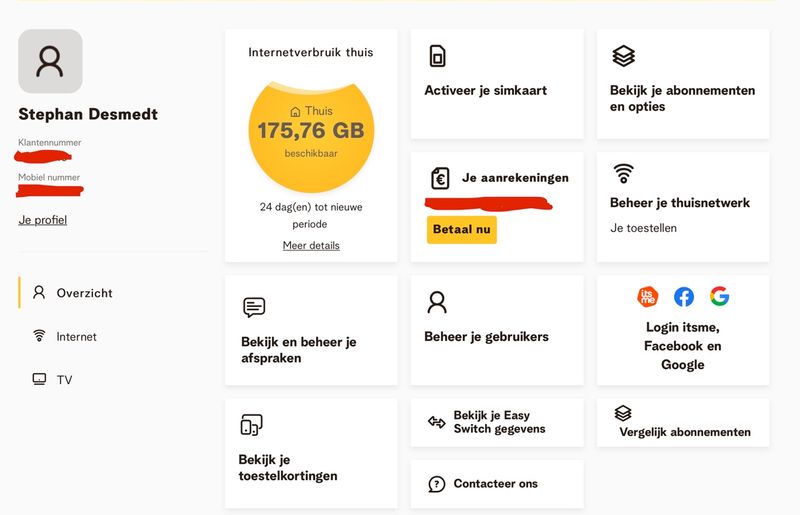This screenshot has width=800, height=515.
Task: Click the itsme orange logo
Action: [x=647, y=297]
